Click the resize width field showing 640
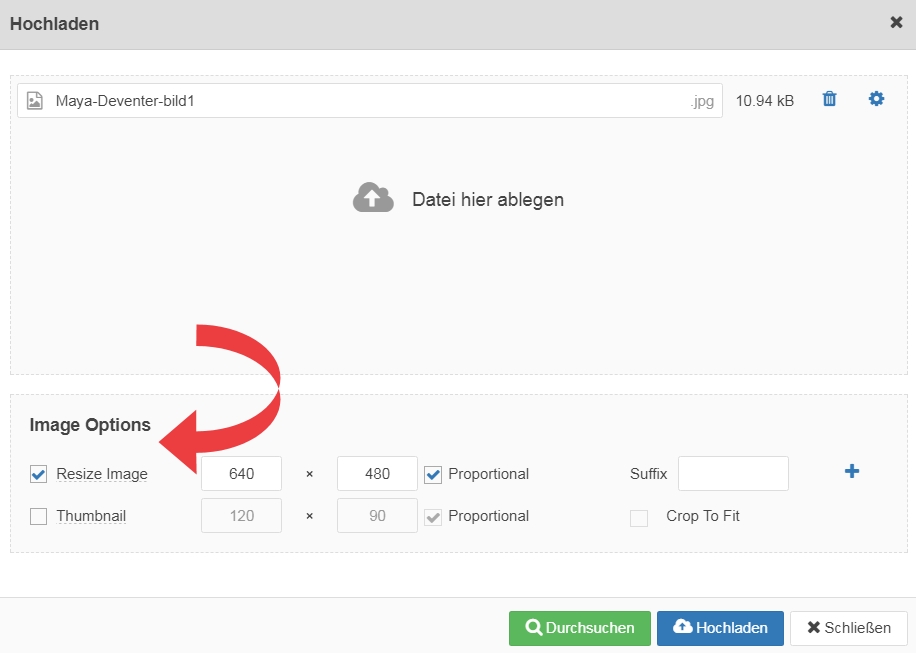 241,474
